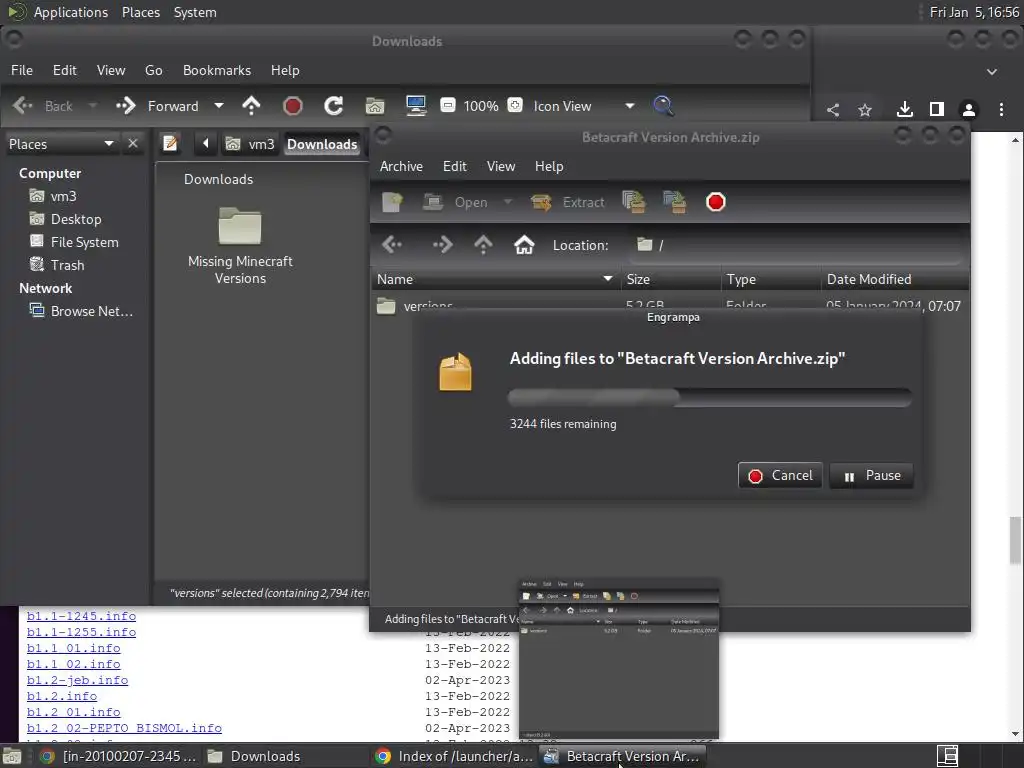Open the Computer icon in Downloads toolbar
Screen dimensions: 1024x768
click(x=416, y=106)
